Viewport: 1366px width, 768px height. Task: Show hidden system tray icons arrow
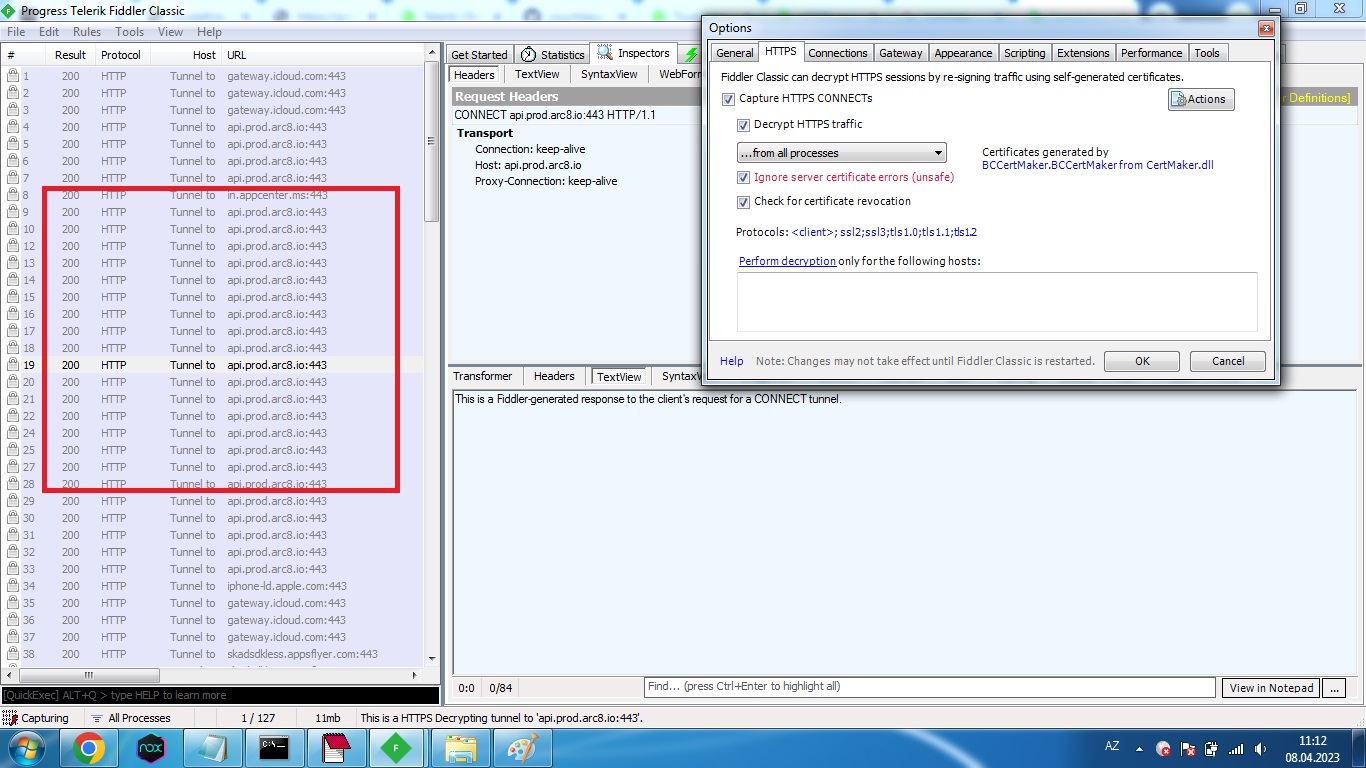pyautogui.click(x=1138, y=748)
